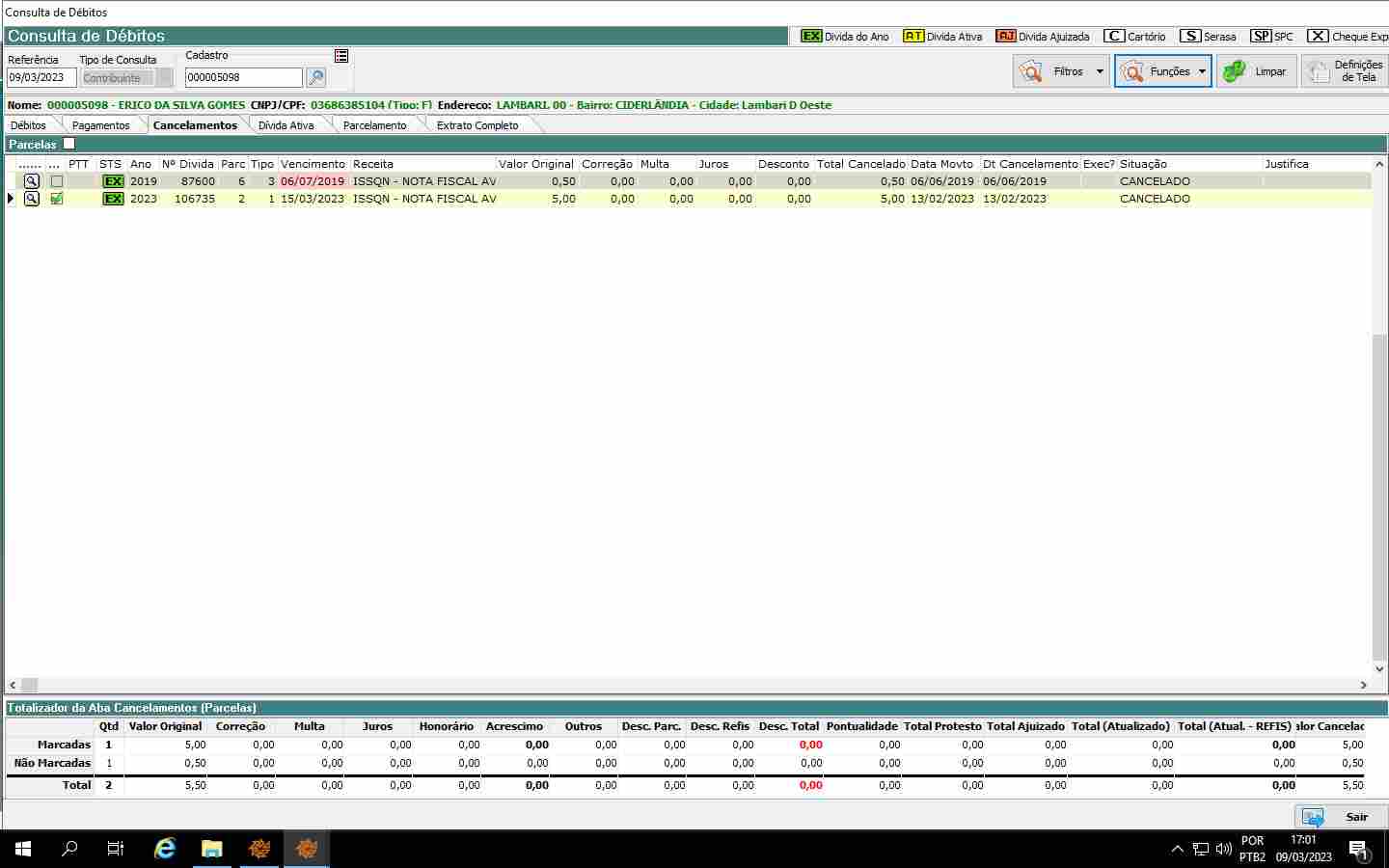Expand the Filtros dropdown arrow
This screenshot has width=1389, height=868.
point(1100,71)
